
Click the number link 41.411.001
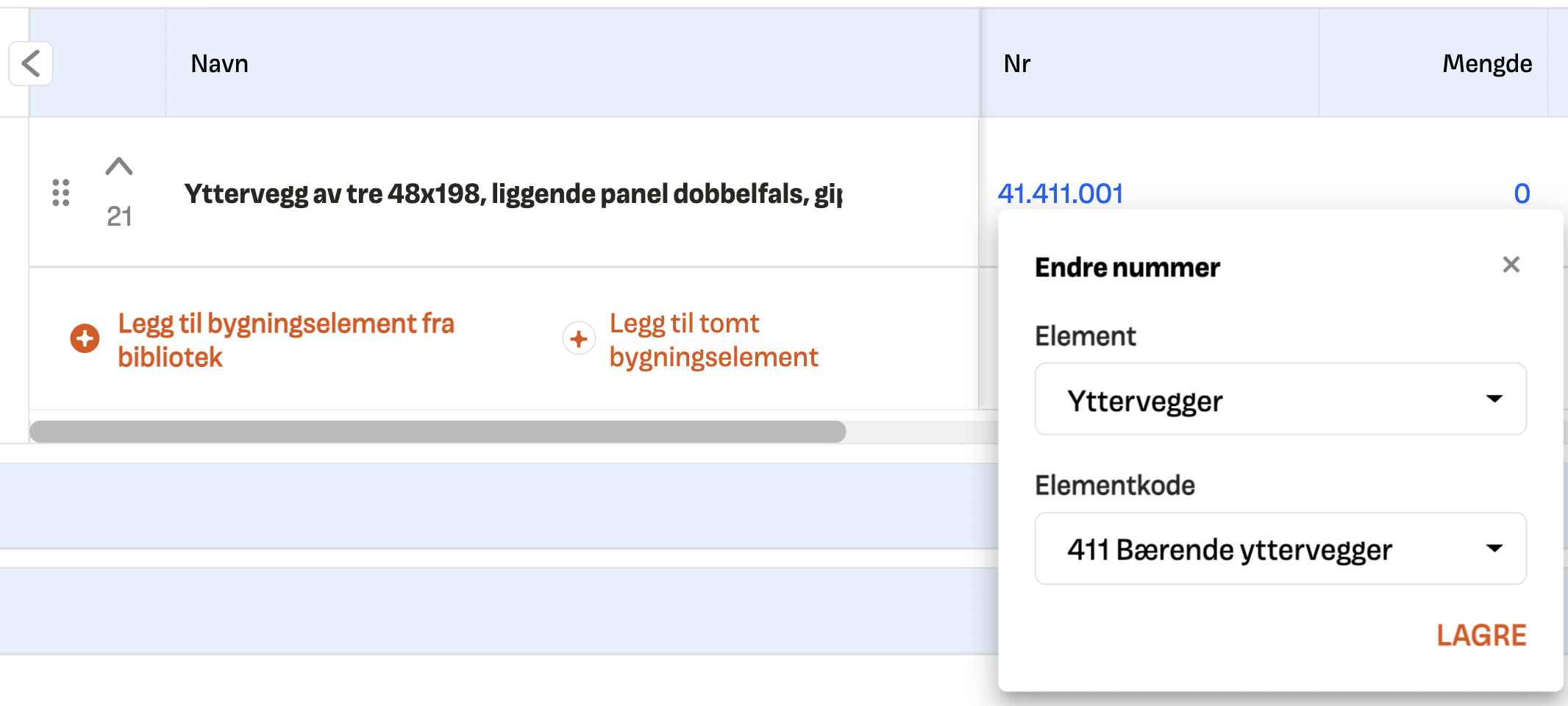(x=1060, y=194)
